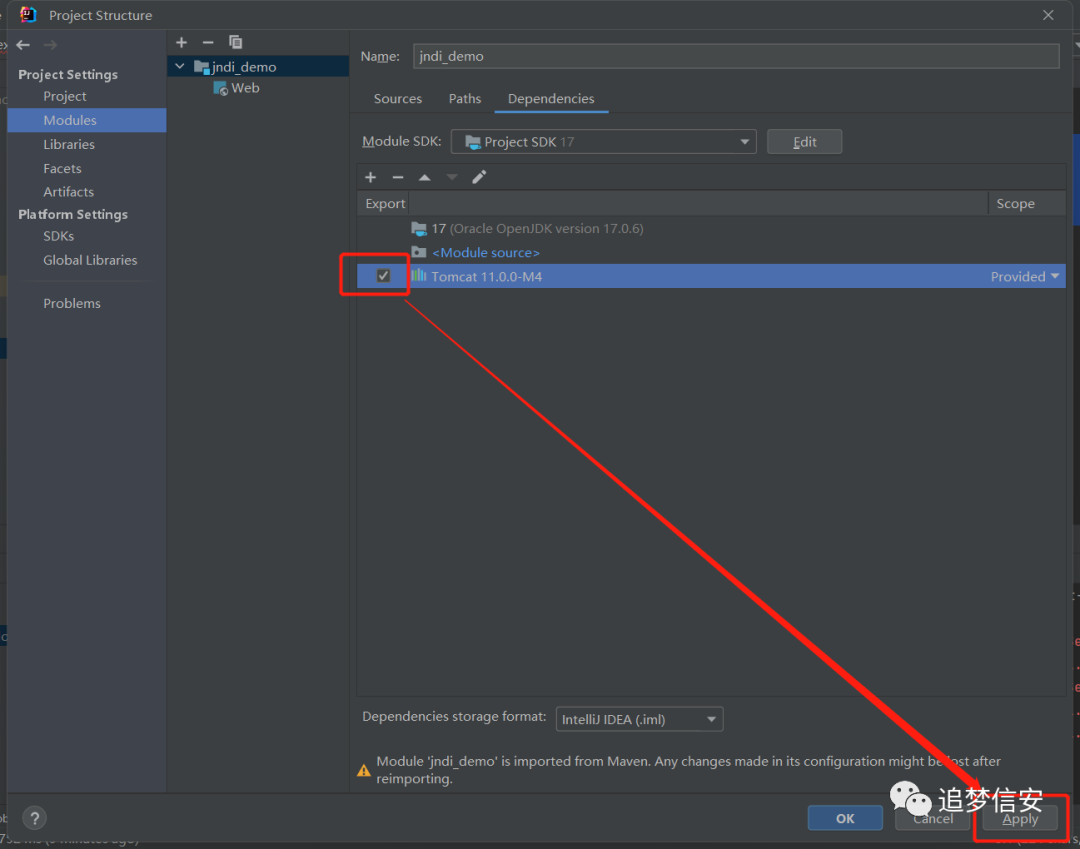Change the Provided scope dropdown
Viewport: 1080px width, 849px height.
tap(1025, 277)
